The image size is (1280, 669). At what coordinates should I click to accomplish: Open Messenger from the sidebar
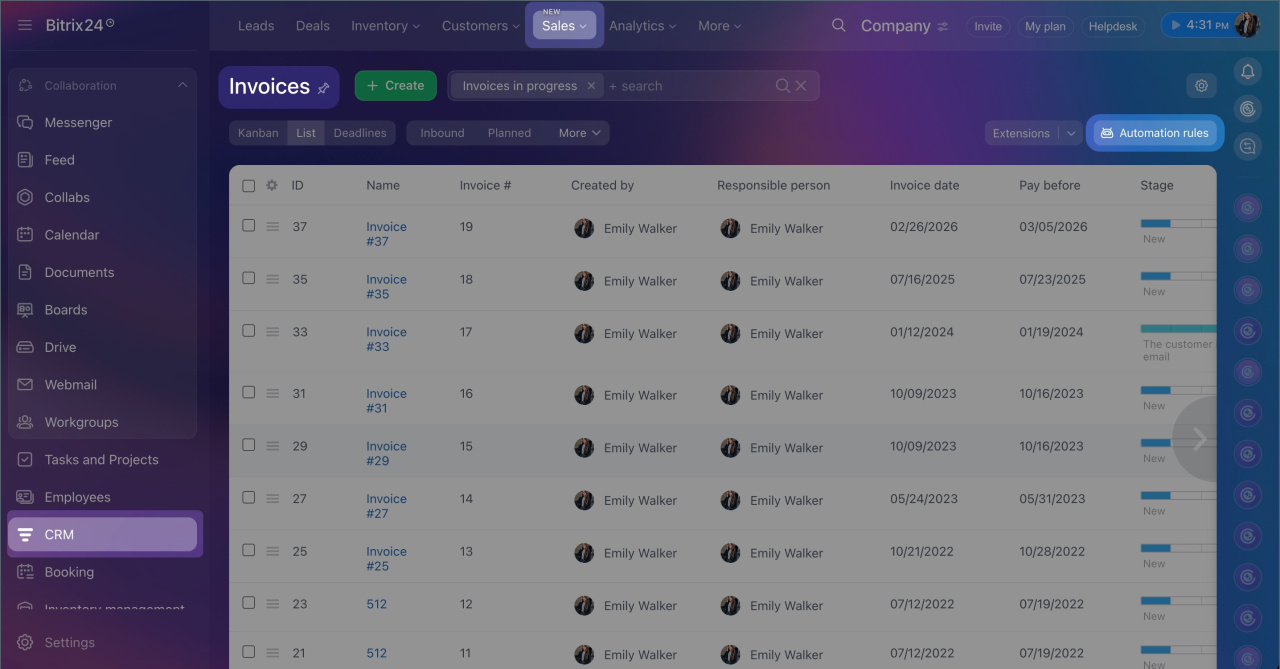point(78,123)
